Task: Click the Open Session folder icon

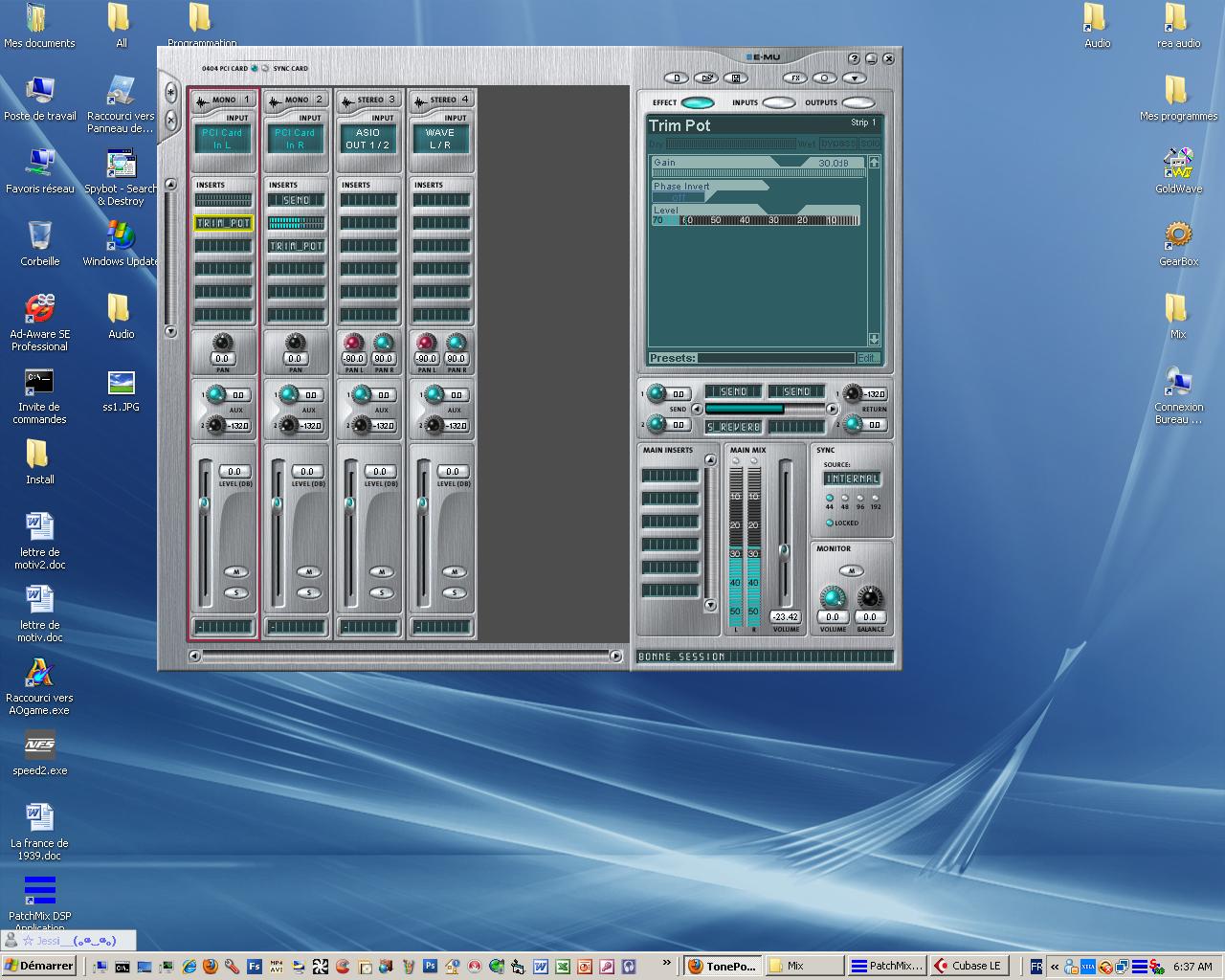Action: tap(706, 78)
